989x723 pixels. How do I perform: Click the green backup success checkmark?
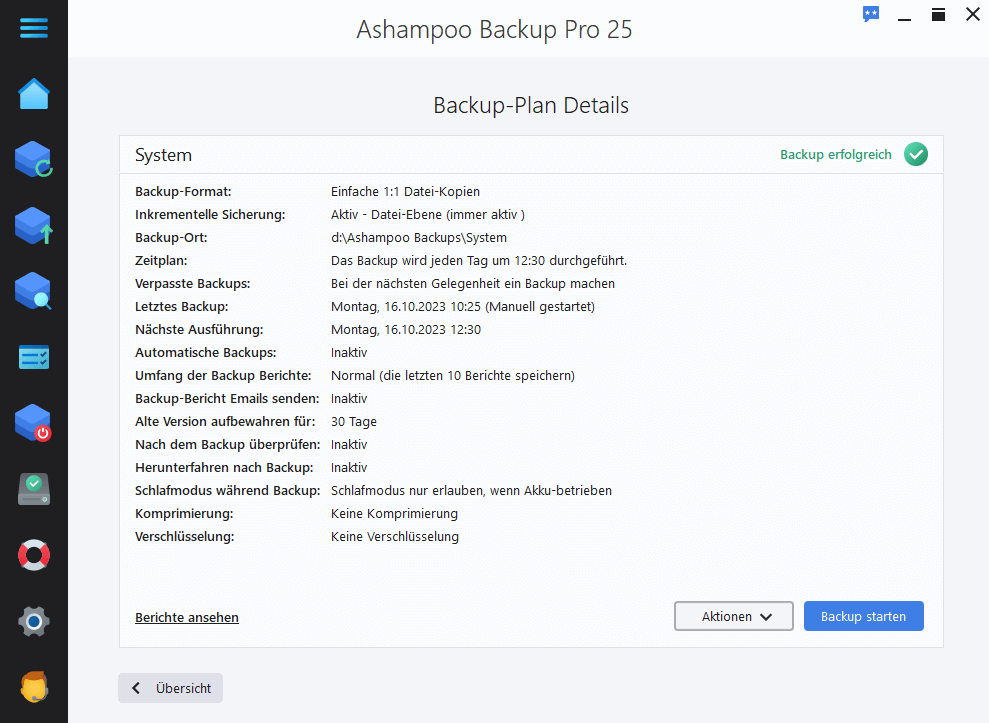tap(916, 155)
